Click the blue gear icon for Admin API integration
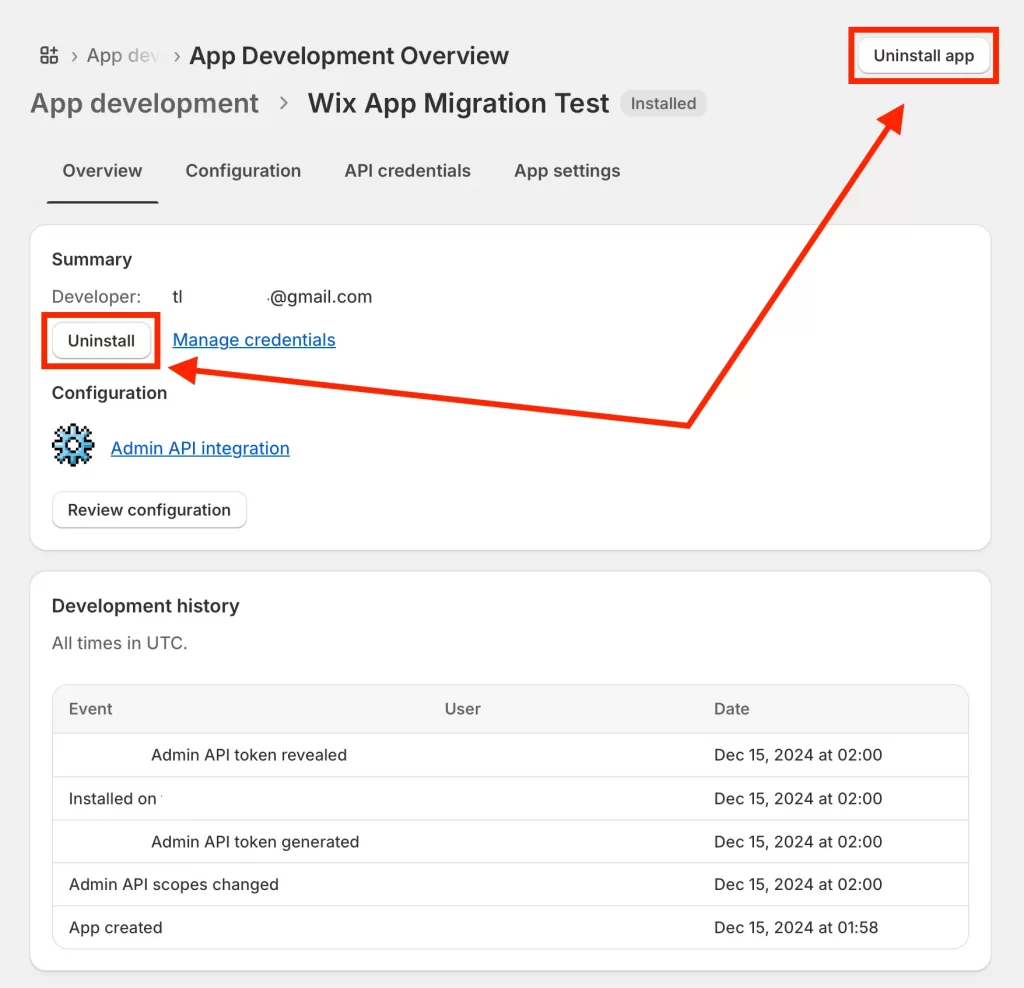This screenshot has height=988, width=1024. point(72,443)
